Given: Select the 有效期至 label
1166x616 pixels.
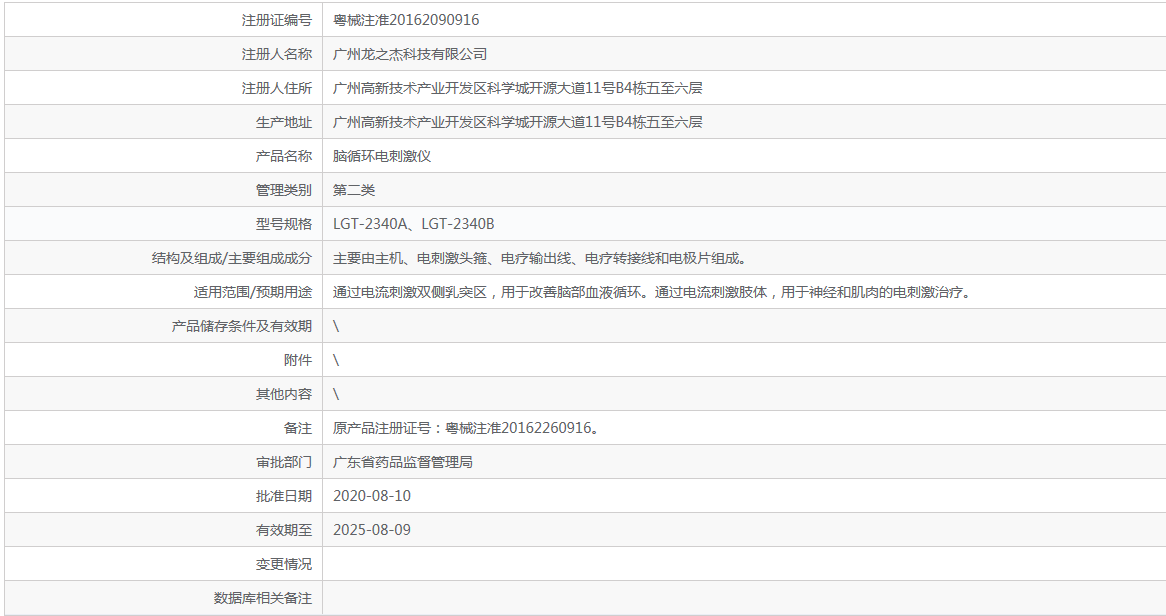Looking at the screenshot, I should click(284, 530).
